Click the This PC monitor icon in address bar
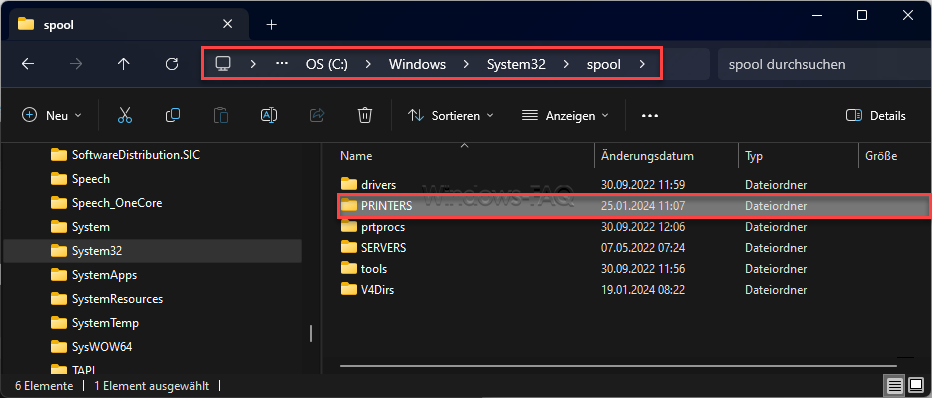Image resolution: width=932 pixels, height=398 pixels. click(223, 64)
